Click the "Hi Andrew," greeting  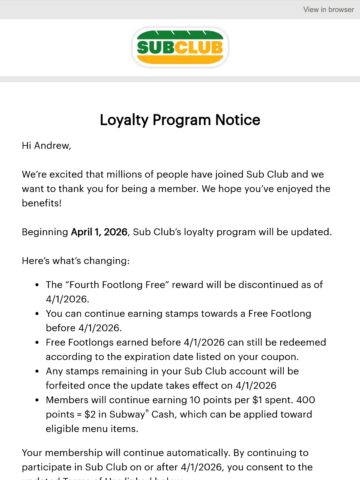click(46, 146)
